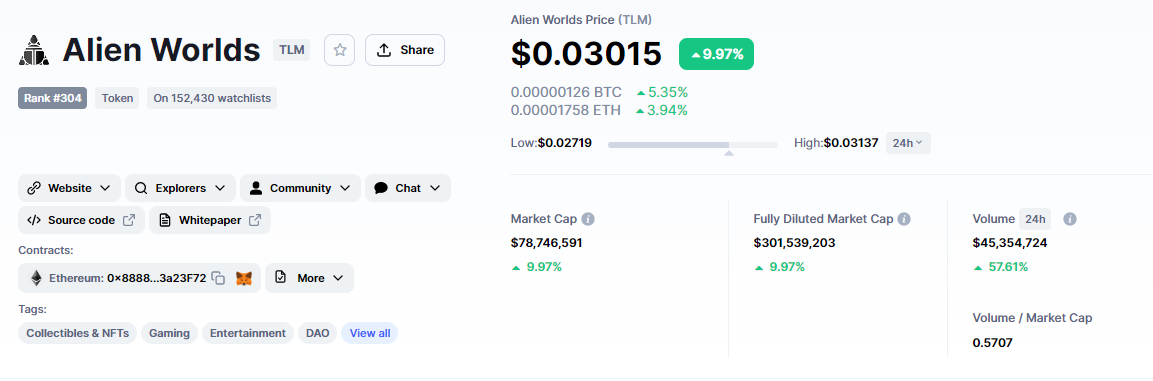Open the Source code link
Image resolution: width=1153 pixels, height=381 pixels.
81,220
